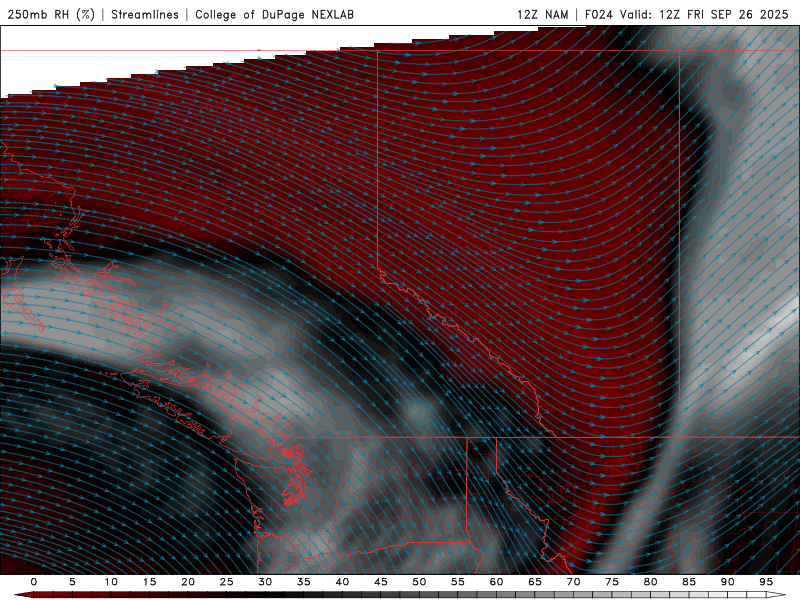800x600 pixels.
Task: Select the "Streamlines" label in the header
Action: pos(145,14)
